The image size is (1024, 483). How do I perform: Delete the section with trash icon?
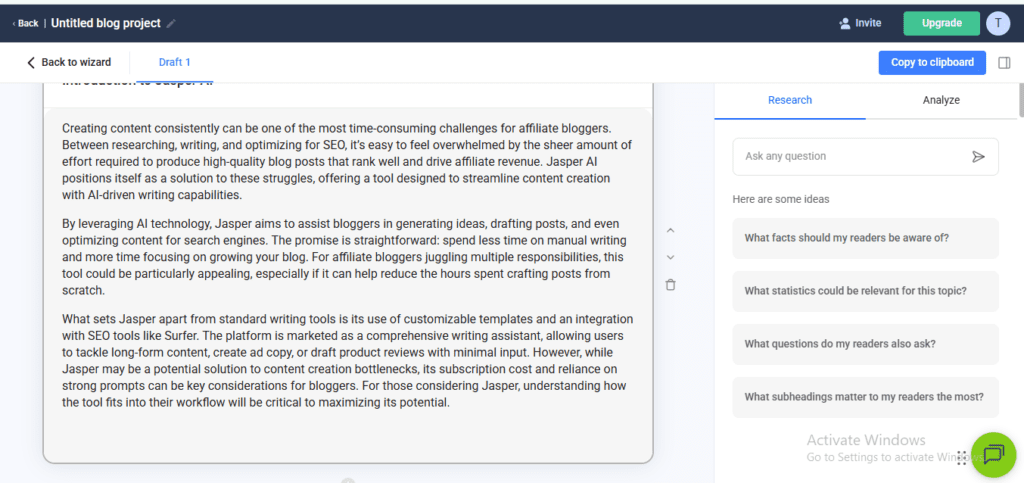[x=670, y=285]
